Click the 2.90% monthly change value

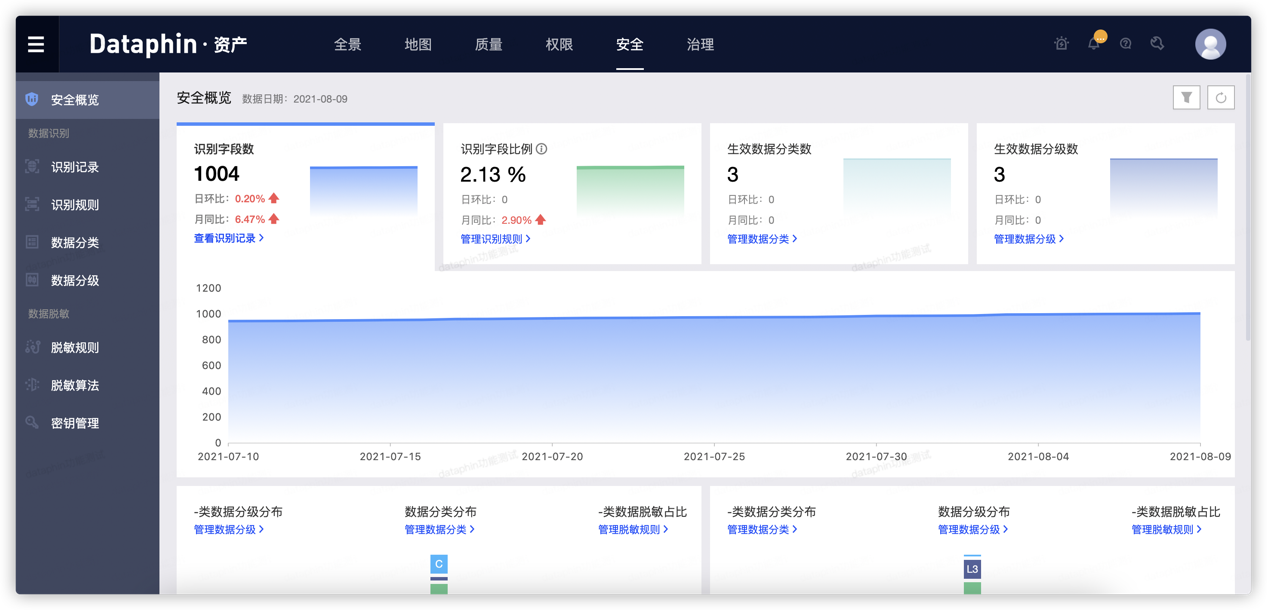click(517, 219)
